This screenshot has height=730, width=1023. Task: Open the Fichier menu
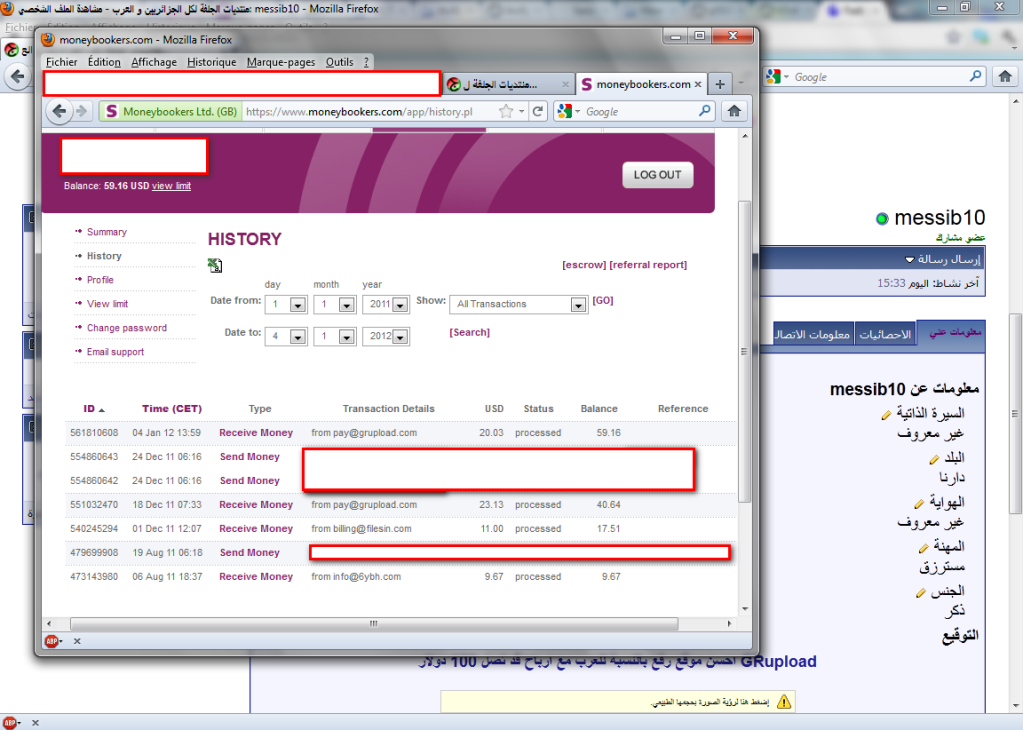62,62
